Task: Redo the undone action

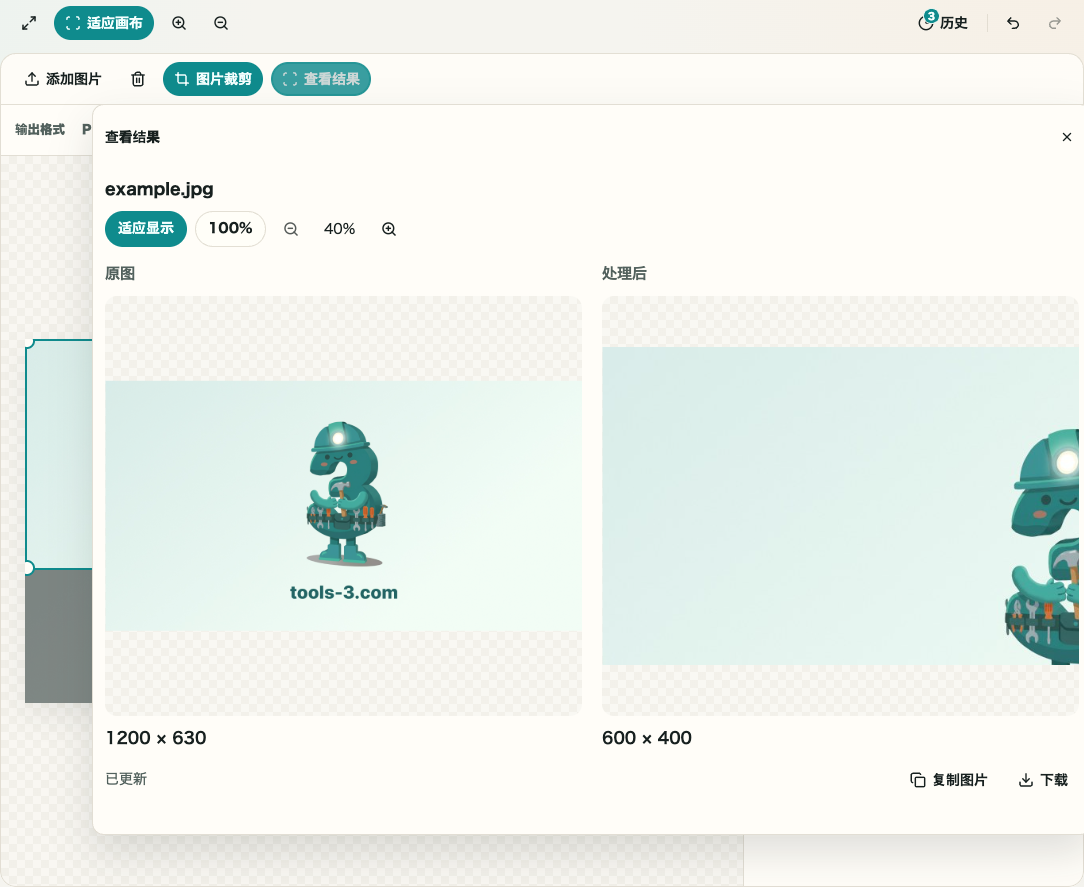Action: [x=1055, y=24]
